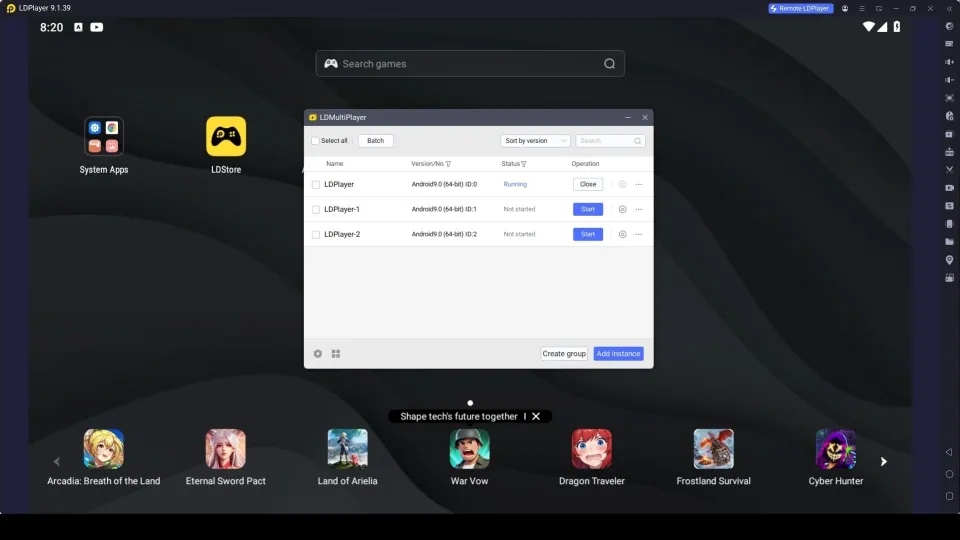
Task: Click Arcadia: Breath of the Land thumbnail
Action: click(103, 449)
